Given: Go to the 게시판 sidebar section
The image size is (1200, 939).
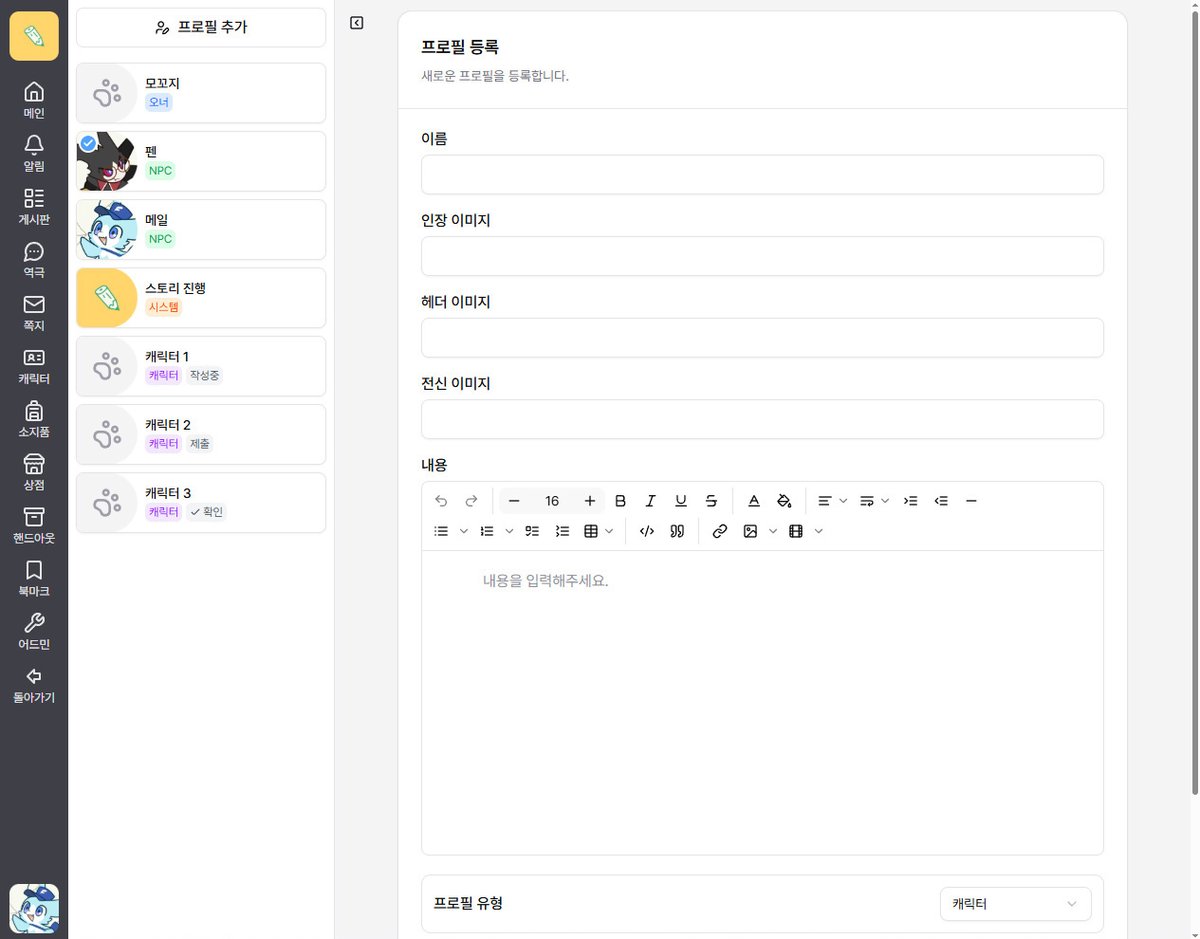Looking at the screenshot, I should 33,205.
